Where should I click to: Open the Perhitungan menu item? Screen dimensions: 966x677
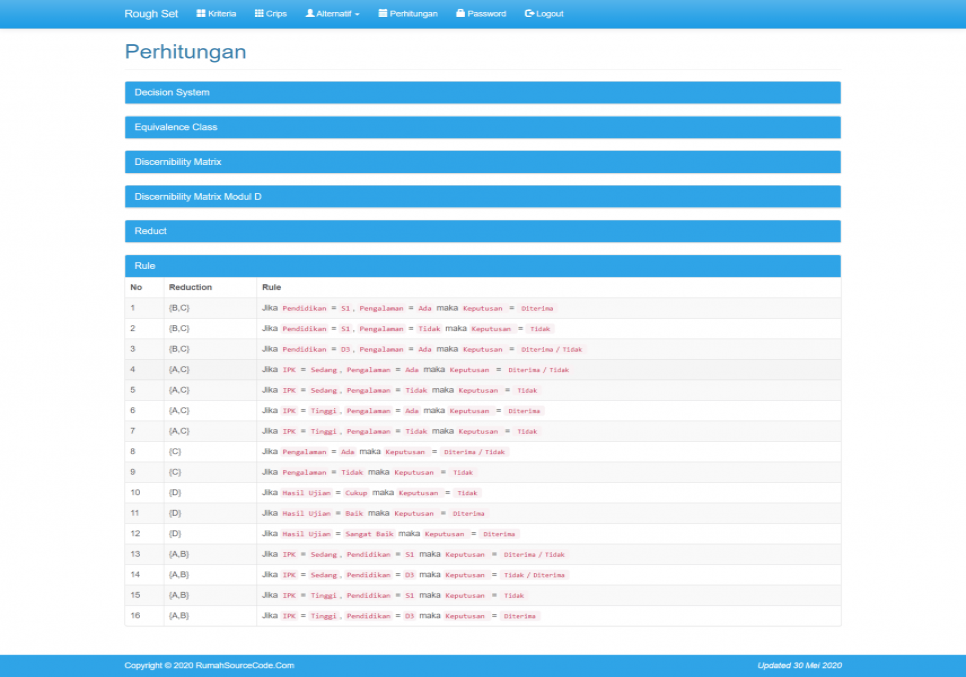pos(408,14)
